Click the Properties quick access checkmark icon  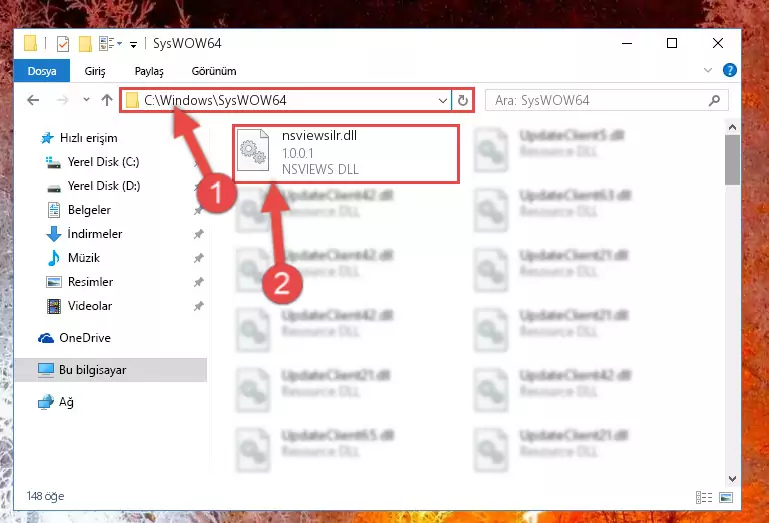pos(63,44)
